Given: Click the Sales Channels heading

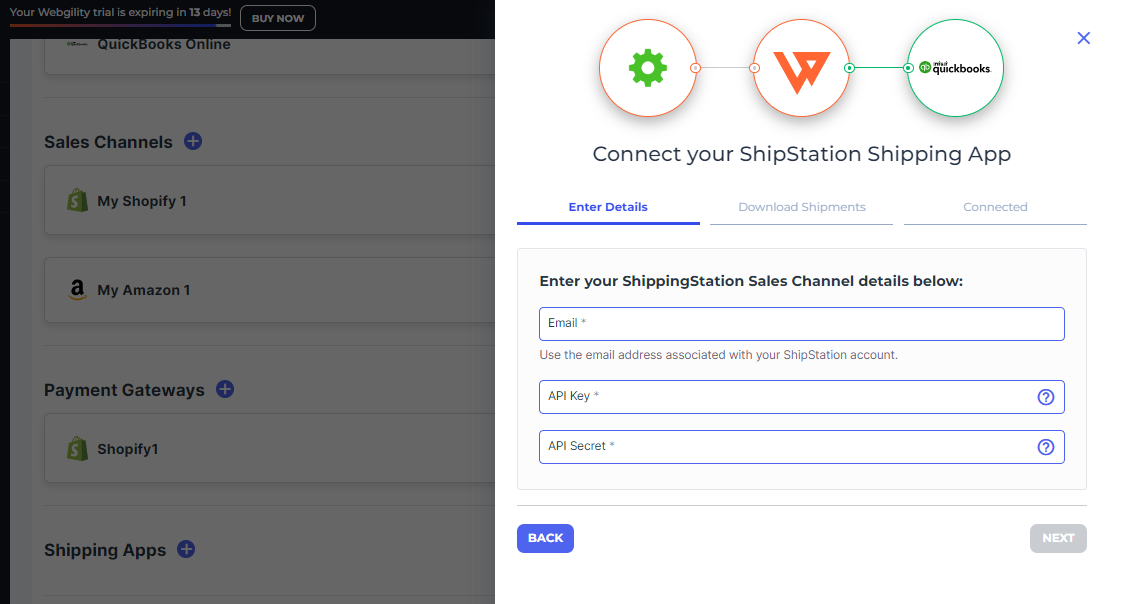Looking at the screenshot, I should click(108, 142).
